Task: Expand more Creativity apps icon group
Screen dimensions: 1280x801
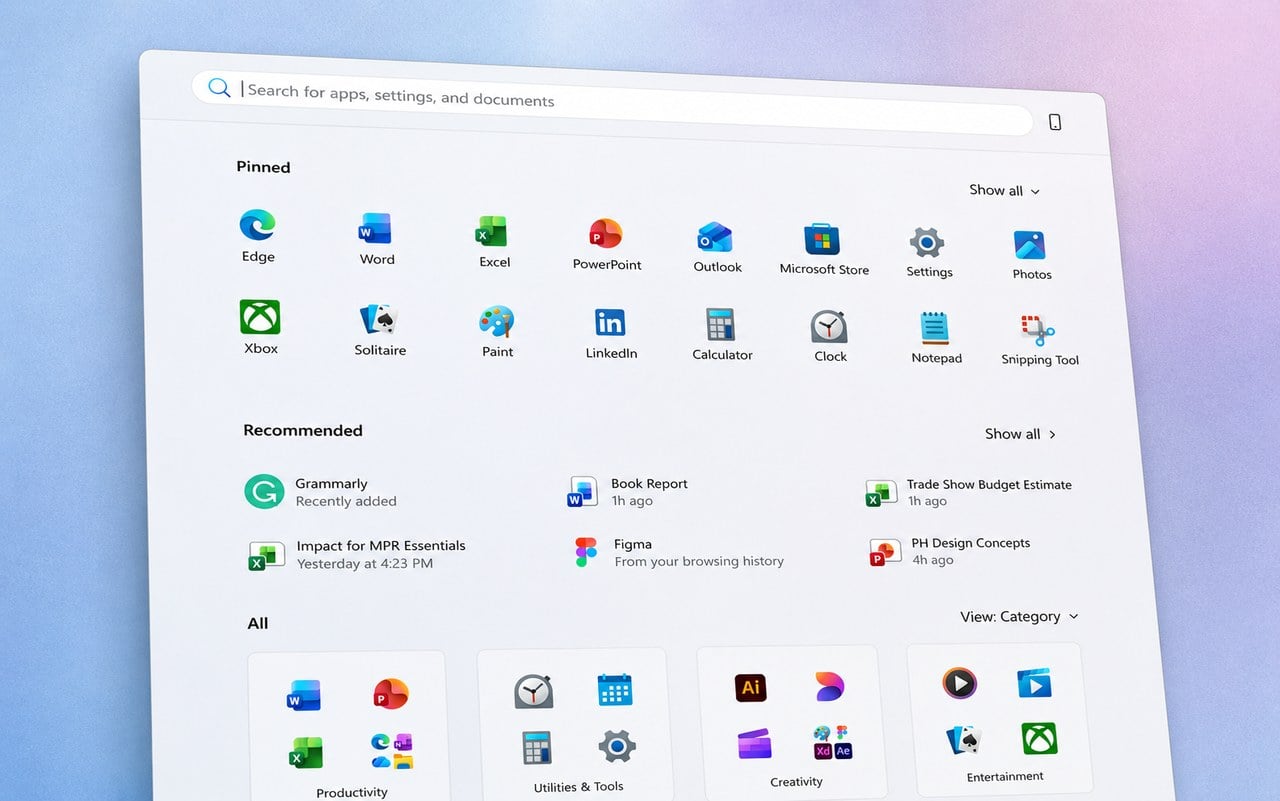Action: point(833,742)
